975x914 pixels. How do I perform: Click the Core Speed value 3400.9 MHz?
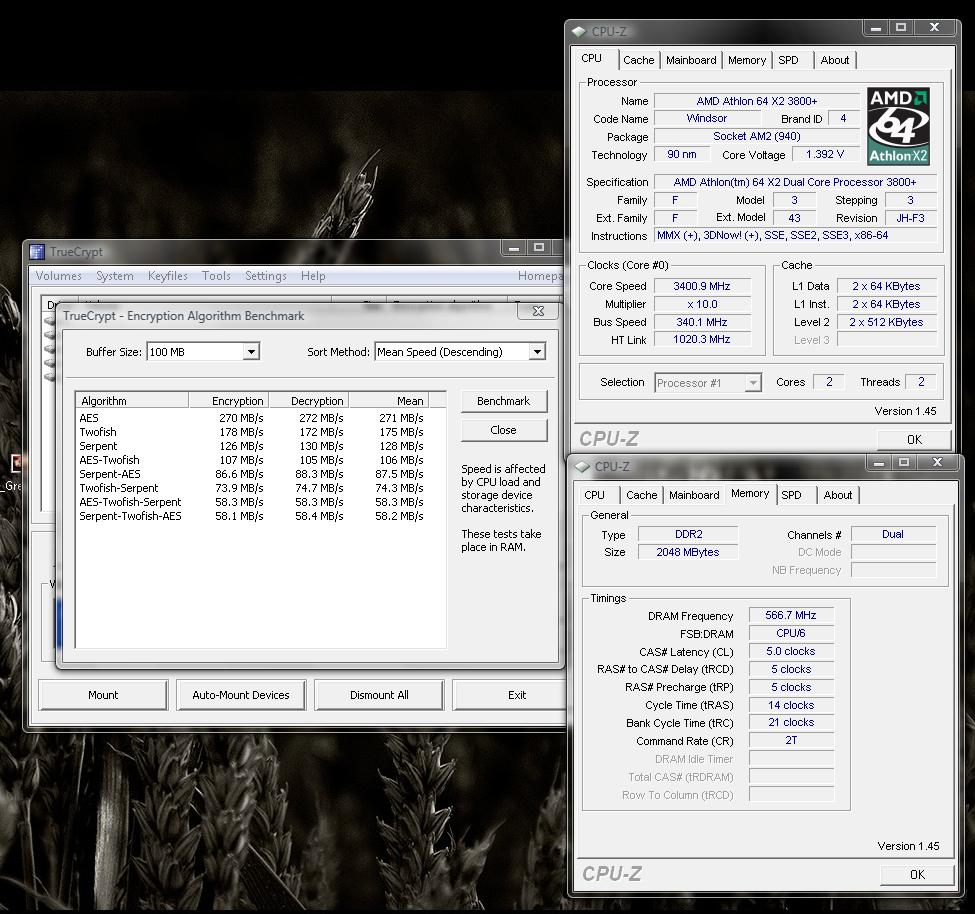(702, 286)
